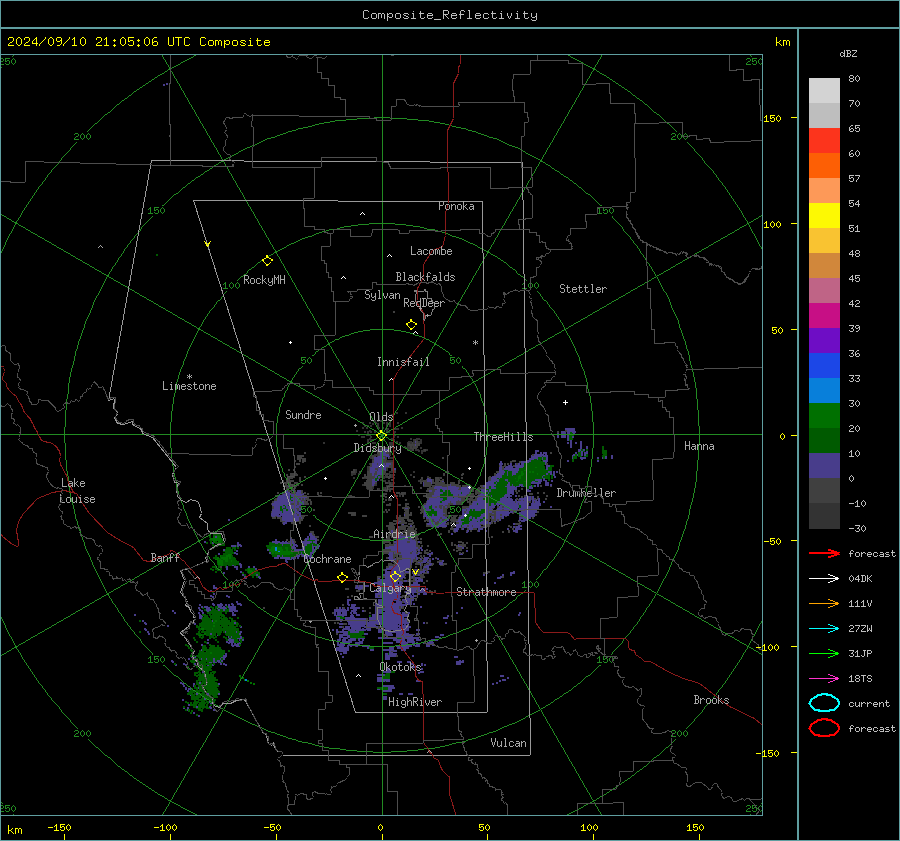
Task: Click the Didsbury city label
Action: [378, 448]
